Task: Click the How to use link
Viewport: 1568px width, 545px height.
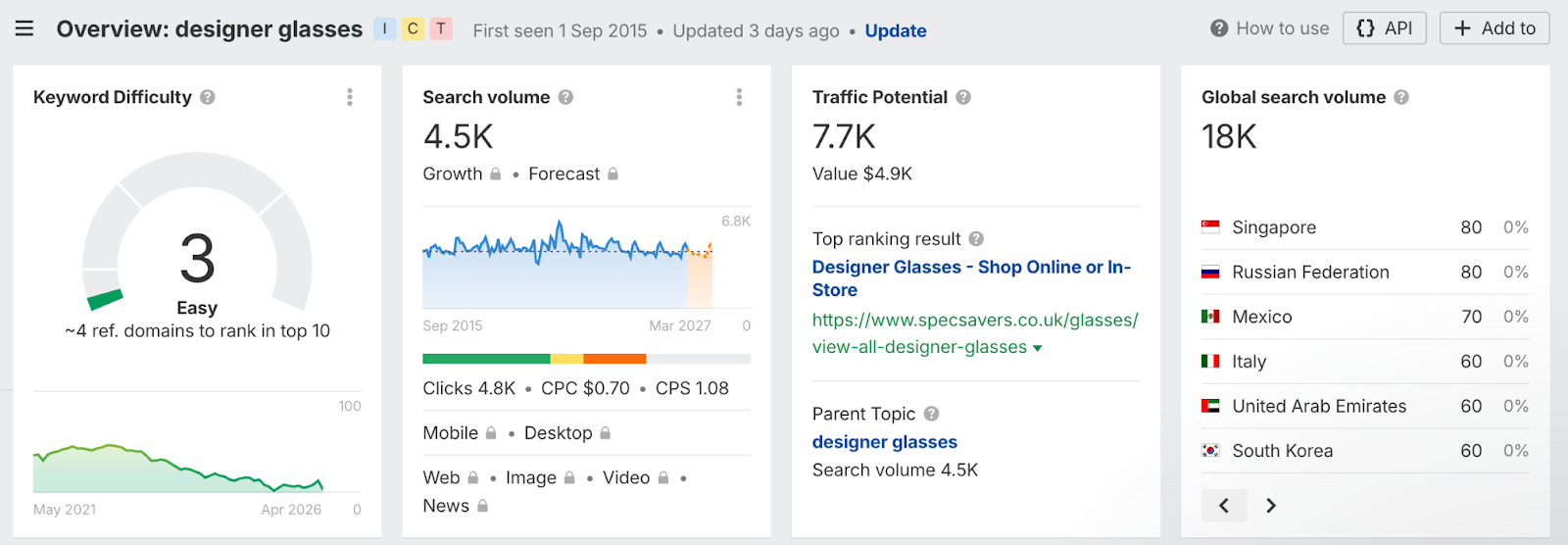Action: pyautogui.click(x=1283, y=28)
